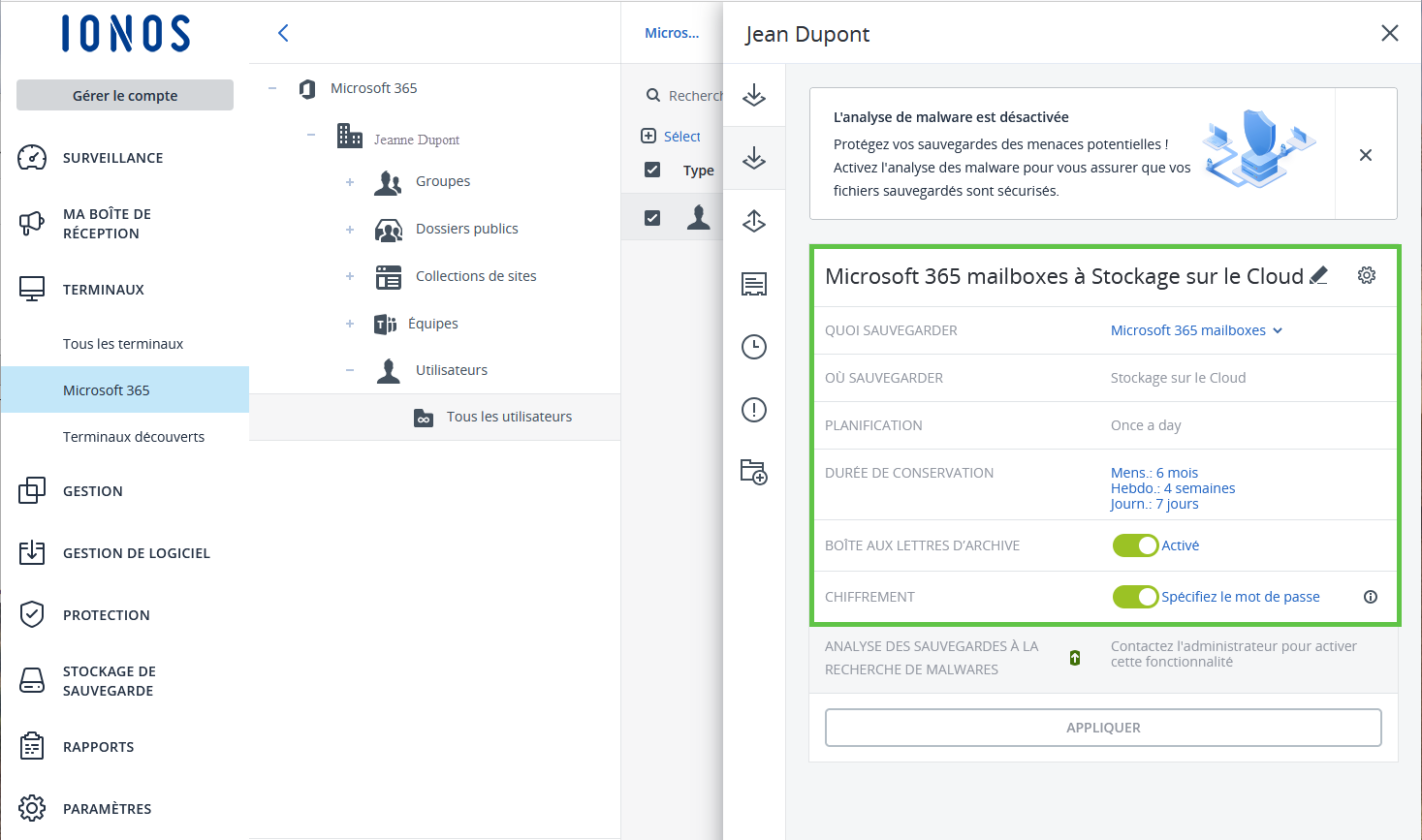
Task: Click the Gérer le compte button
Action: (x=125, y=95)
